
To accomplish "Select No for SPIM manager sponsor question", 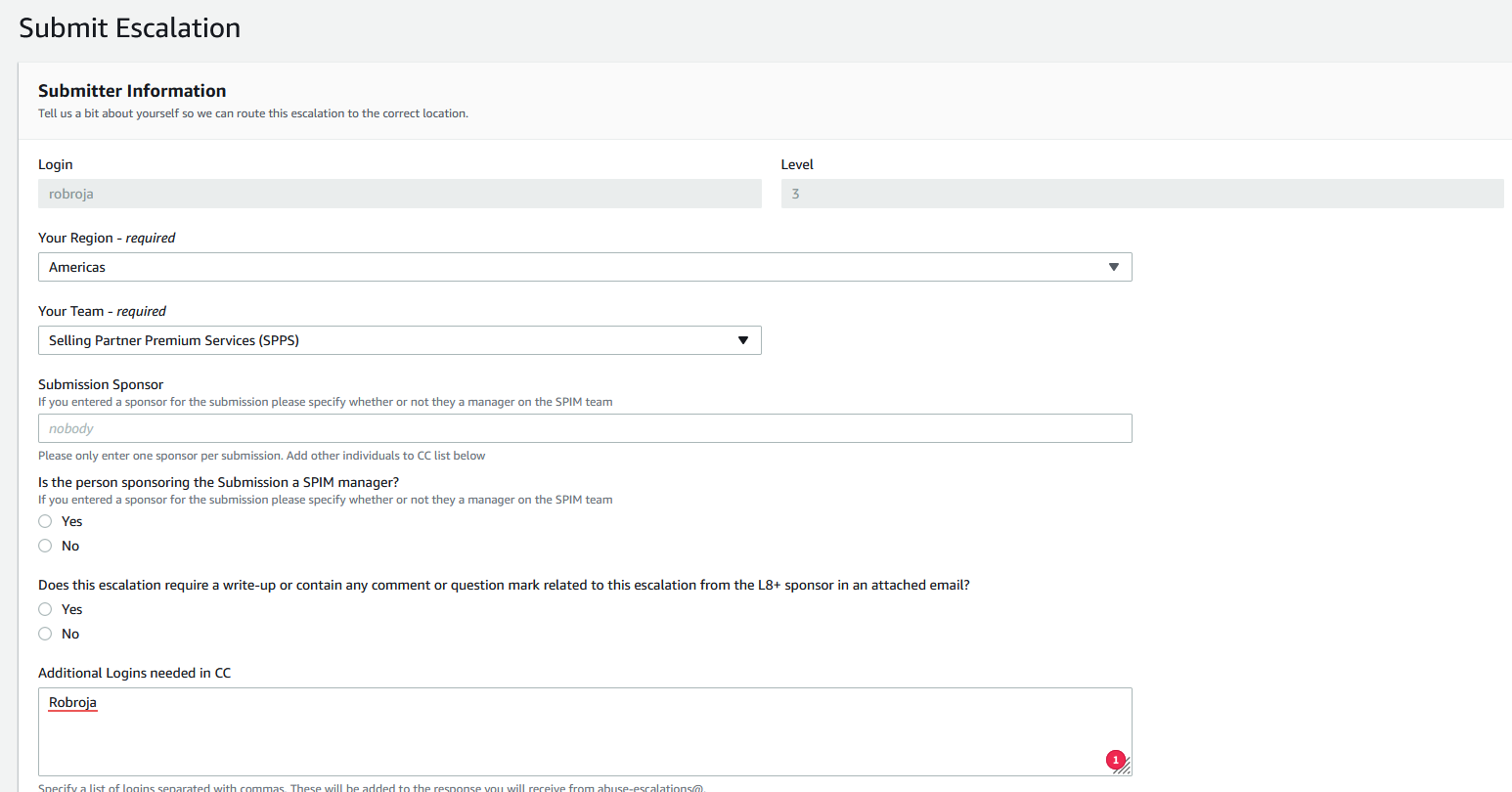I will tap(45, 546).
